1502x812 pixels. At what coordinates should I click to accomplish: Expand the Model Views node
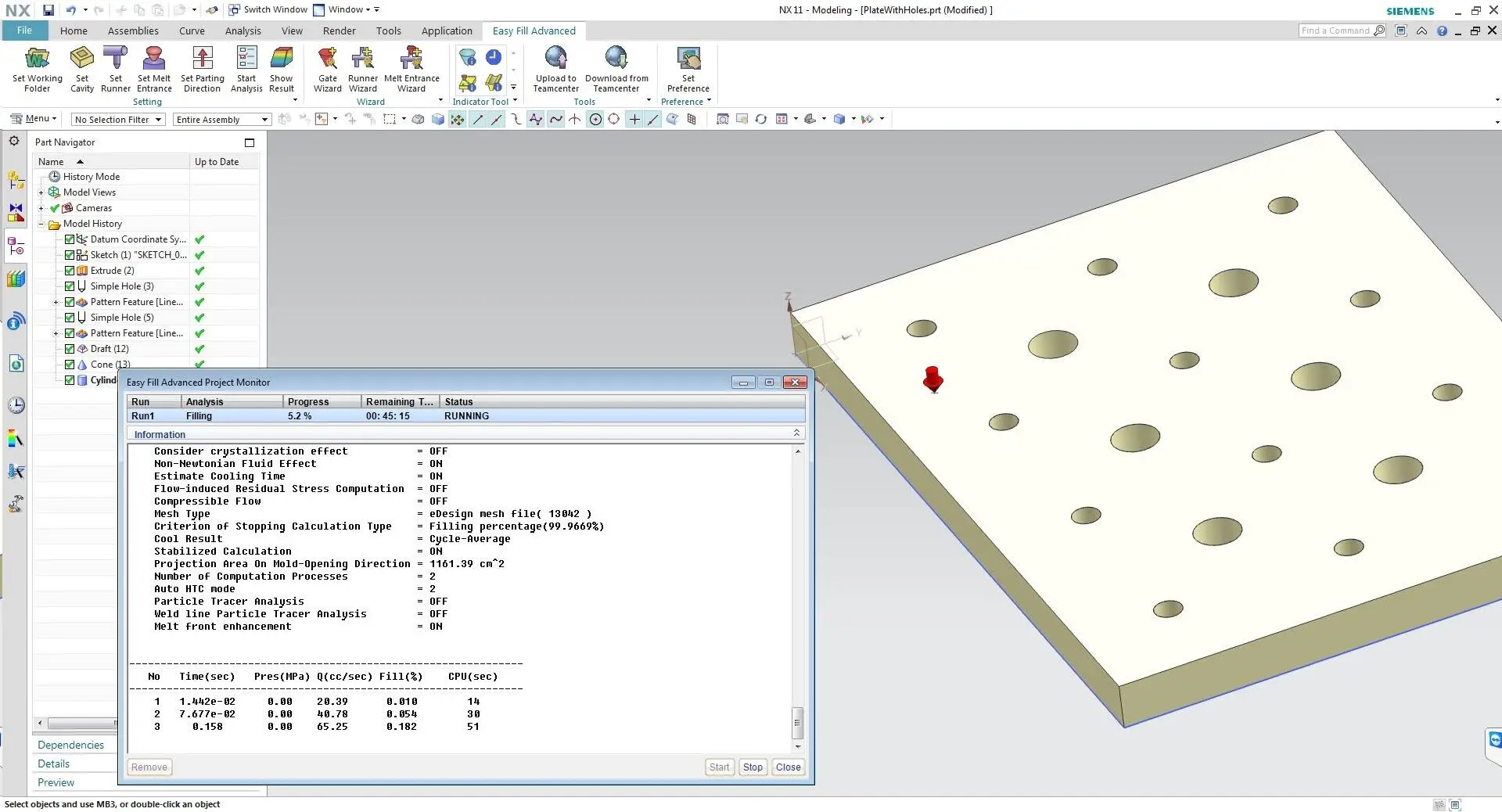(x=41, y=192)
